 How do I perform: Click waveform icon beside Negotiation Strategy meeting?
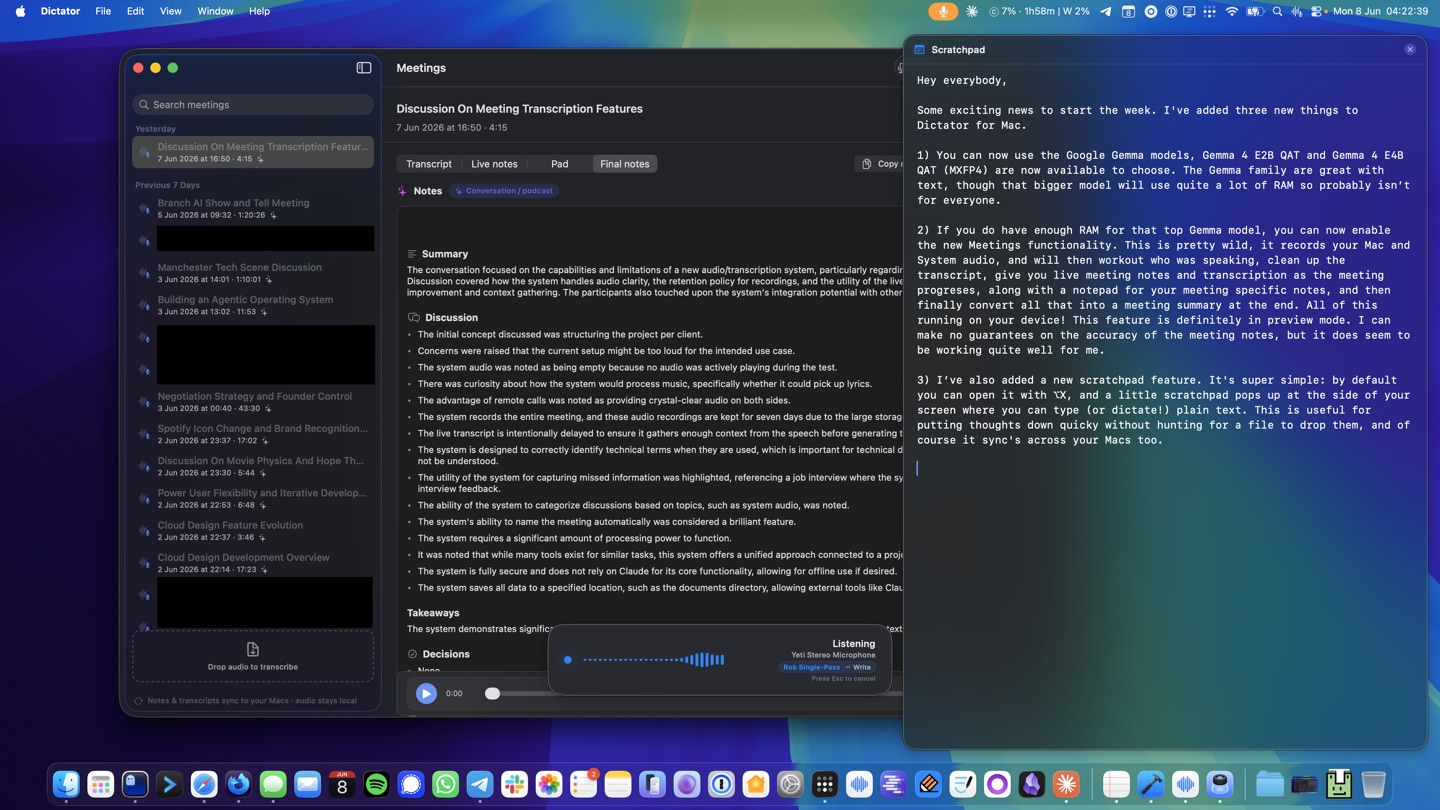(144, 402)
